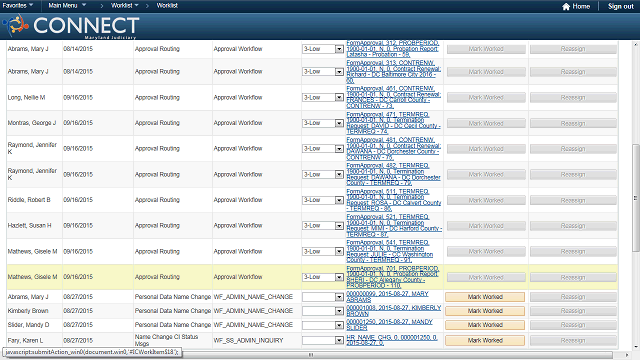The width and height of the screenshot is (640, 360).
Task: Open FormApproval 461 CONTRENW link
Action: [x=393, y=98]
